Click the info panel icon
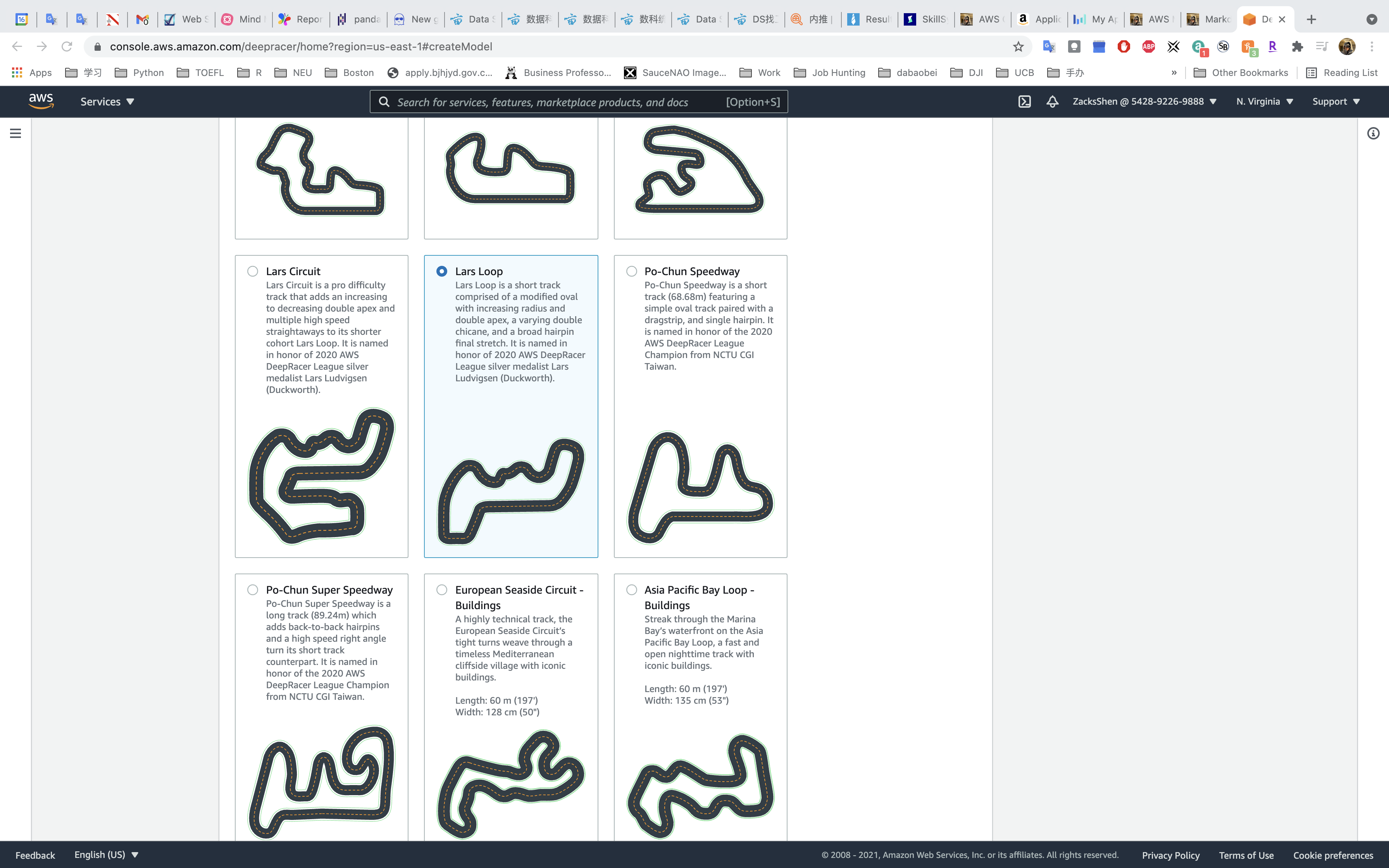 1373,133
